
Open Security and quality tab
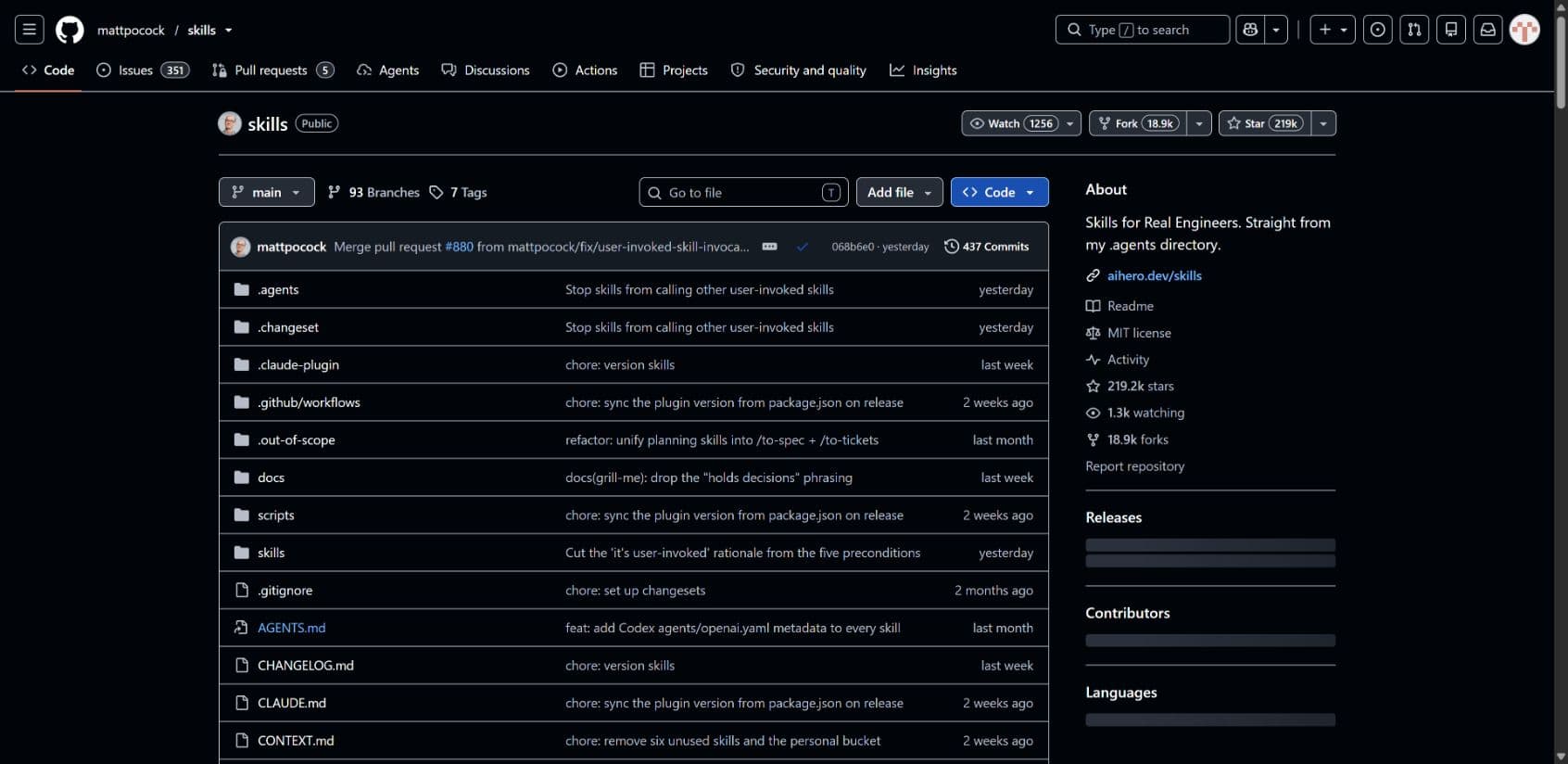click(x=799, y=70)
